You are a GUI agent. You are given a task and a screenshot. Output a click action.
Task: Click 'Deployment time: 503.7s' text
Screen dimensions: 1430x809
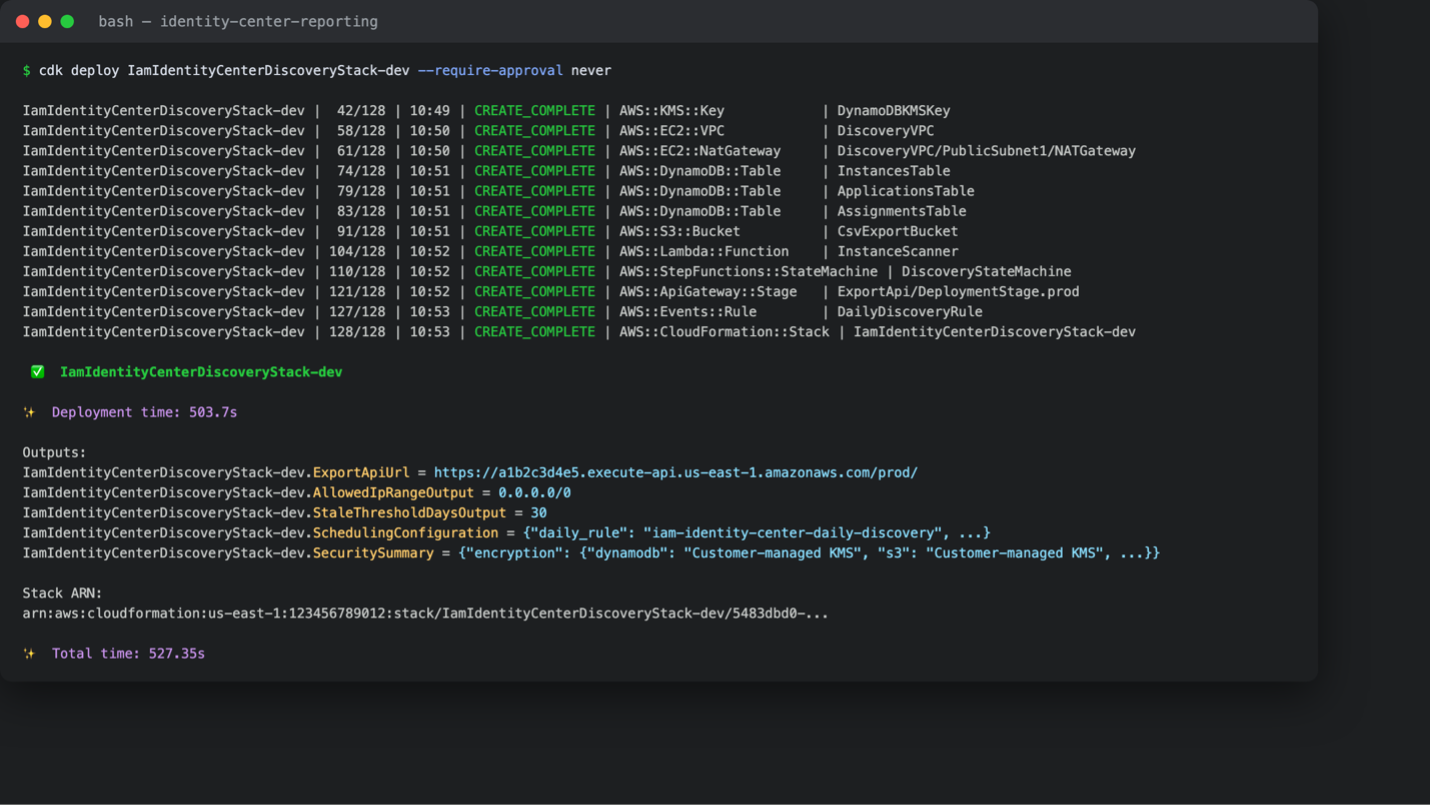[x=145, y=412]
